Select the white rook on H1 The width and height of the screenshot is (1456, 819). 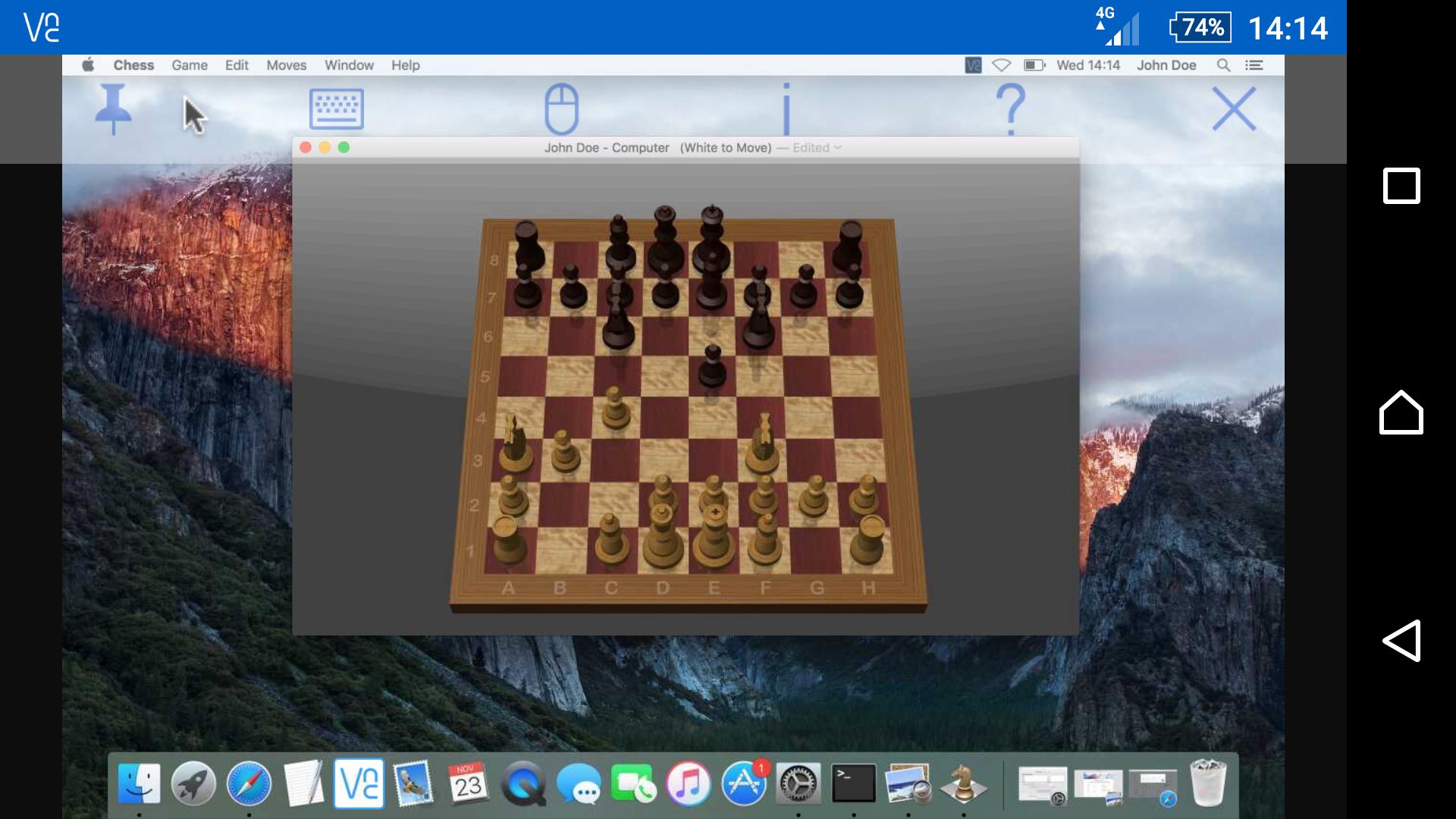coord(868,538)
